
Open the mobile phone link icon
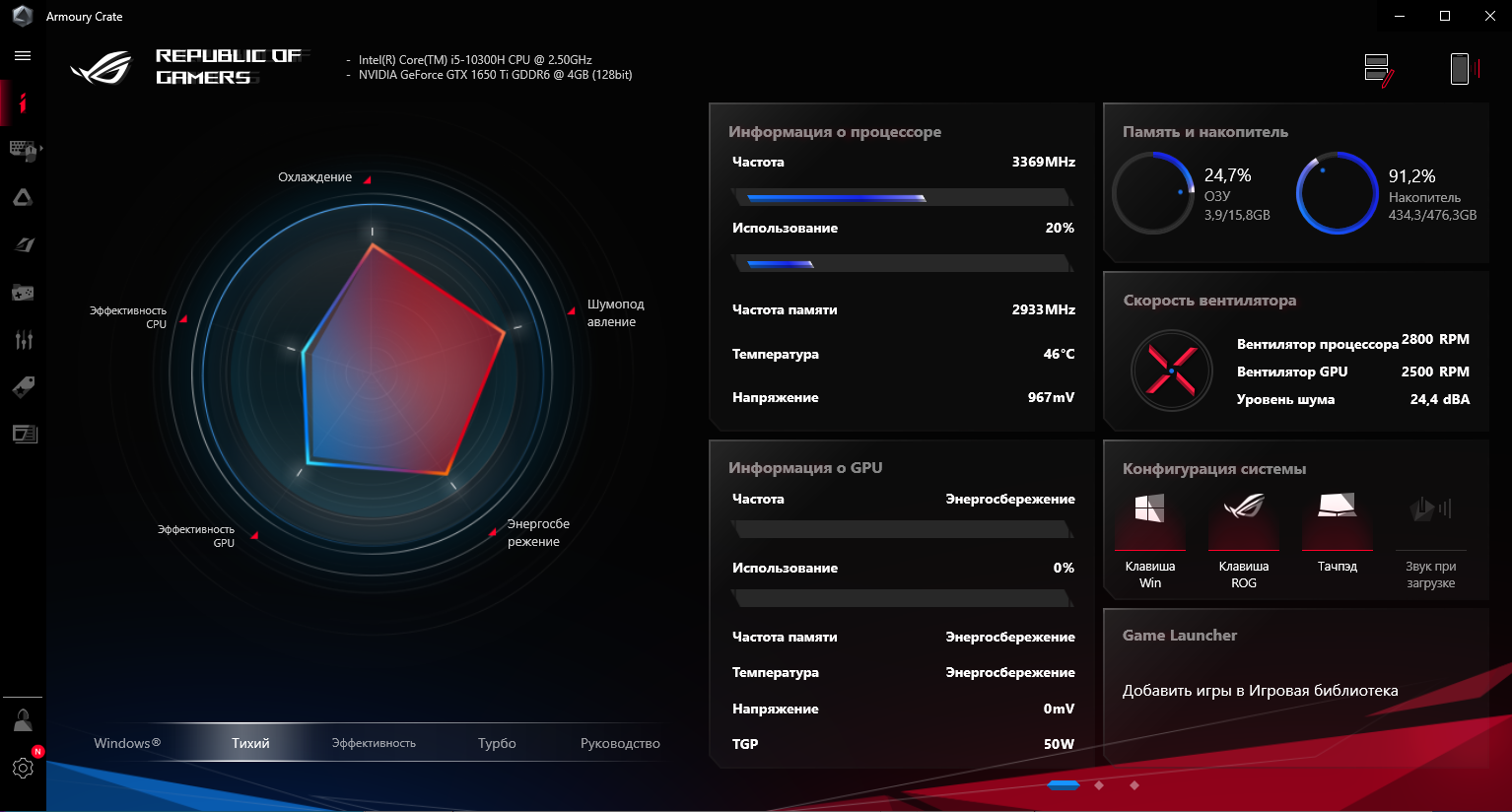[x=1465, y=69]
